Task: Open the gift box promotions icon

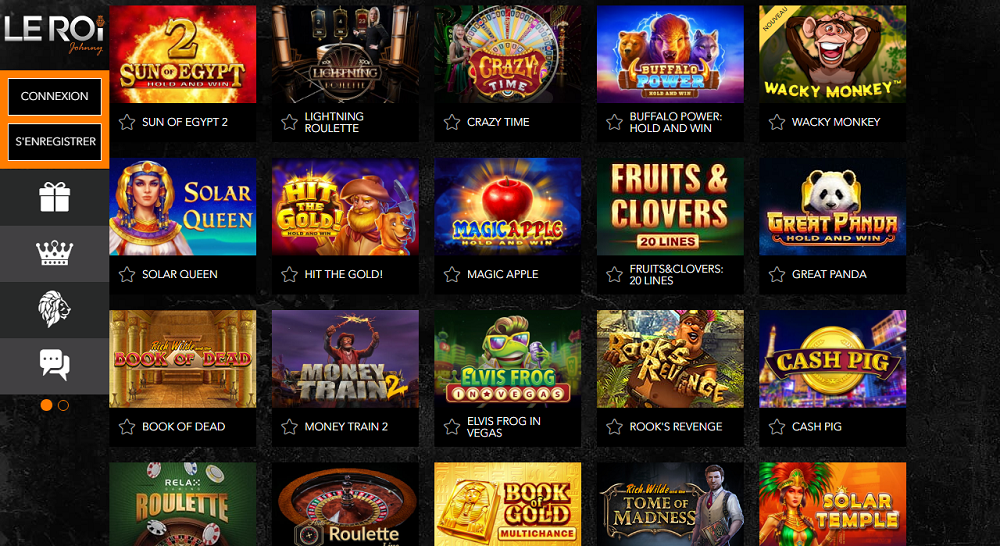Action: pyautogui.click(x=54, y=197)
